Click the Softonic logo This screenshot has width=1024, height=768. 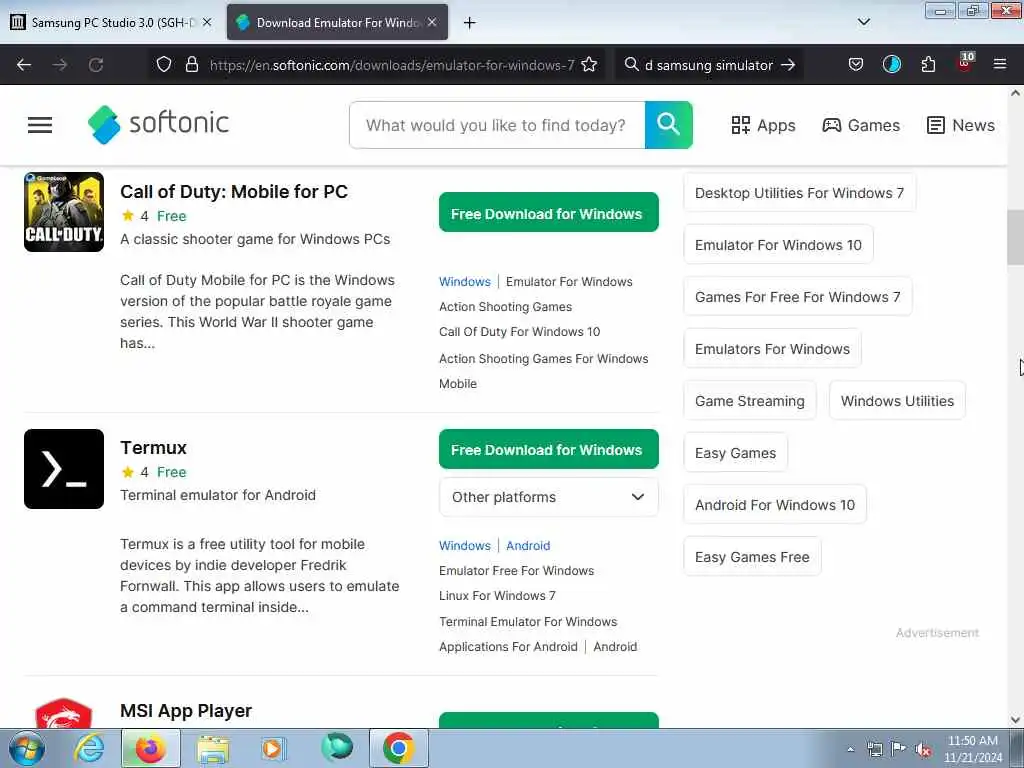click(x=159, y=124)
